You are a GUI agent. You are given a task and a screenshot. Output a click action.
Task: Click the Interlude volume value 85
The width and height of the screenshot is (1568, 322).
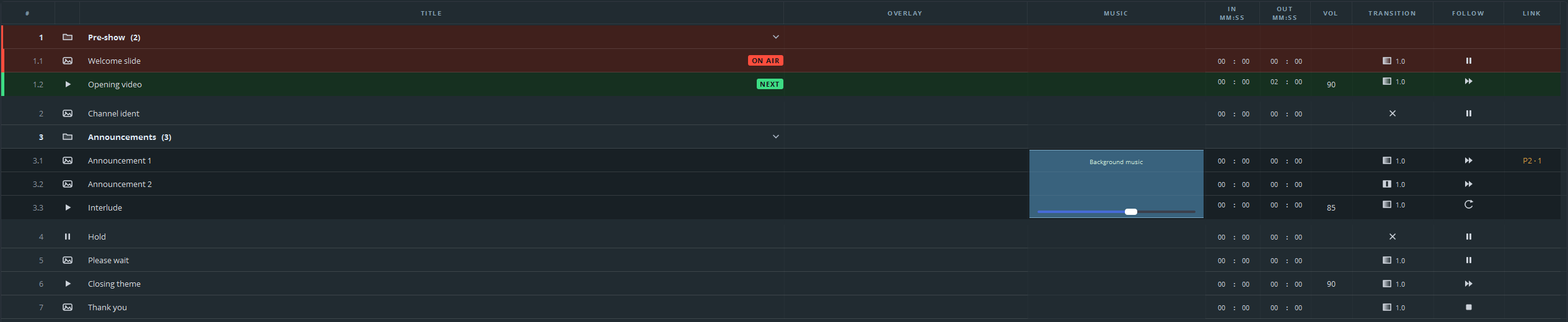1331,207
